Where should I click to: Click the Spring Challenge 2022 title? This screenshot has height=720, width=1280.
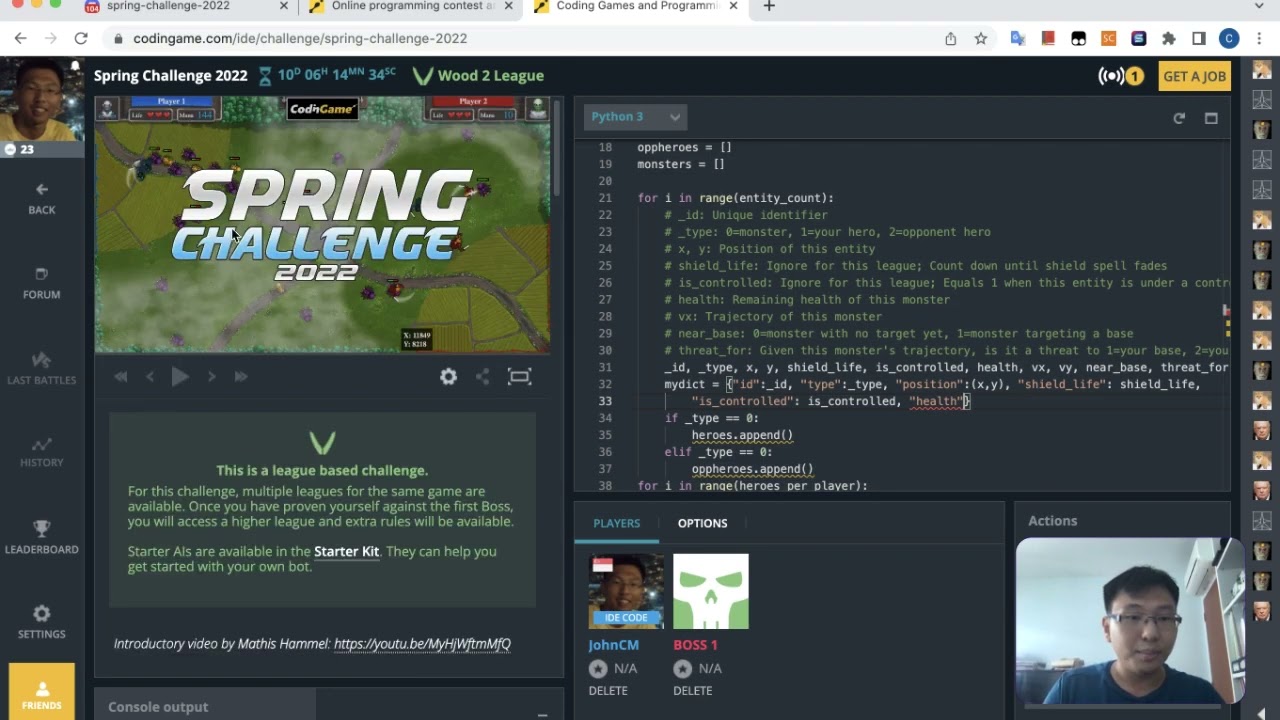(x=170, y=76)
